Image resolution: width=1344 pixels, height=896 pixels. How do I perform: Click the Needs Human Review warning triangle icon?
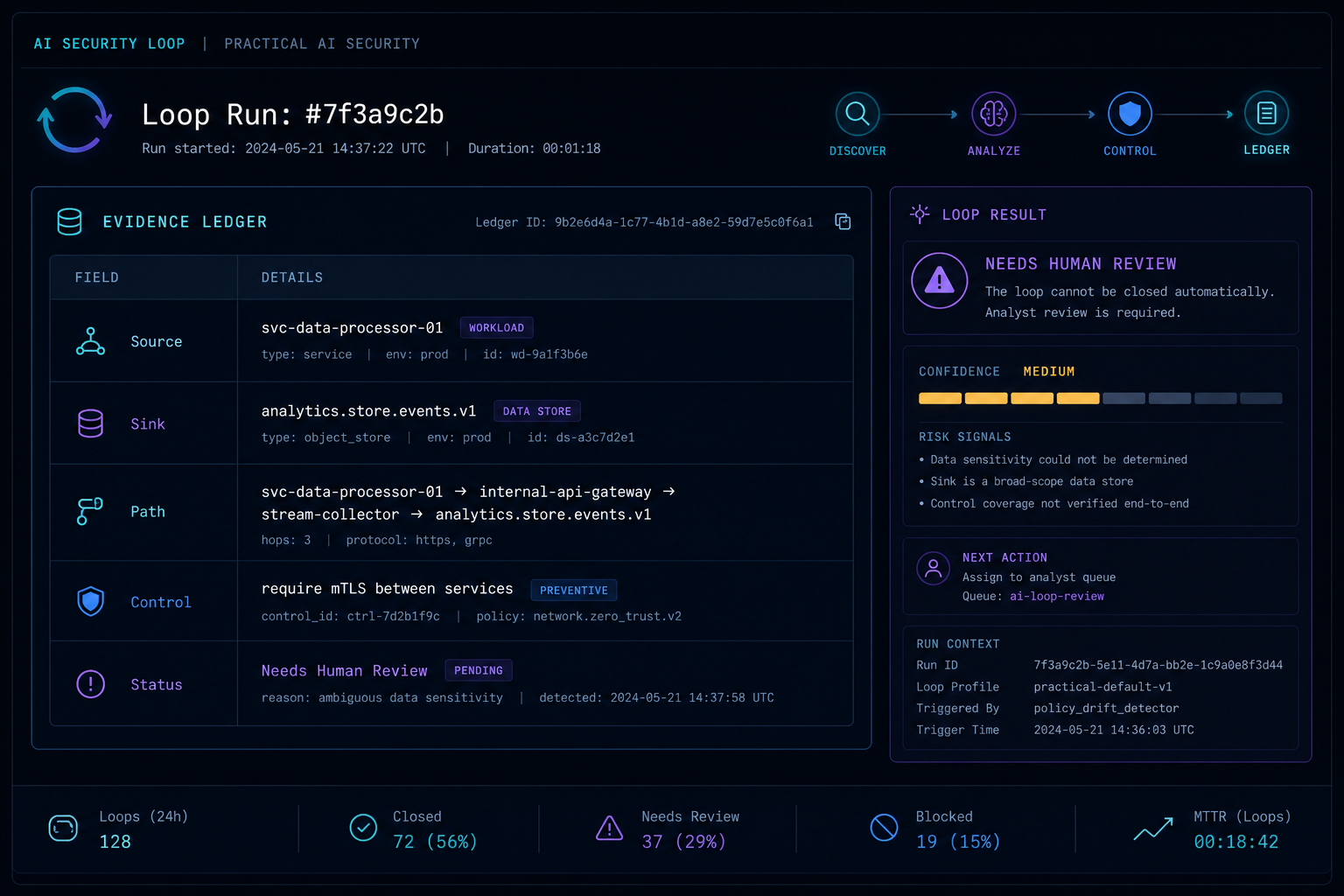pyautogui.click(x=940, y=281)
